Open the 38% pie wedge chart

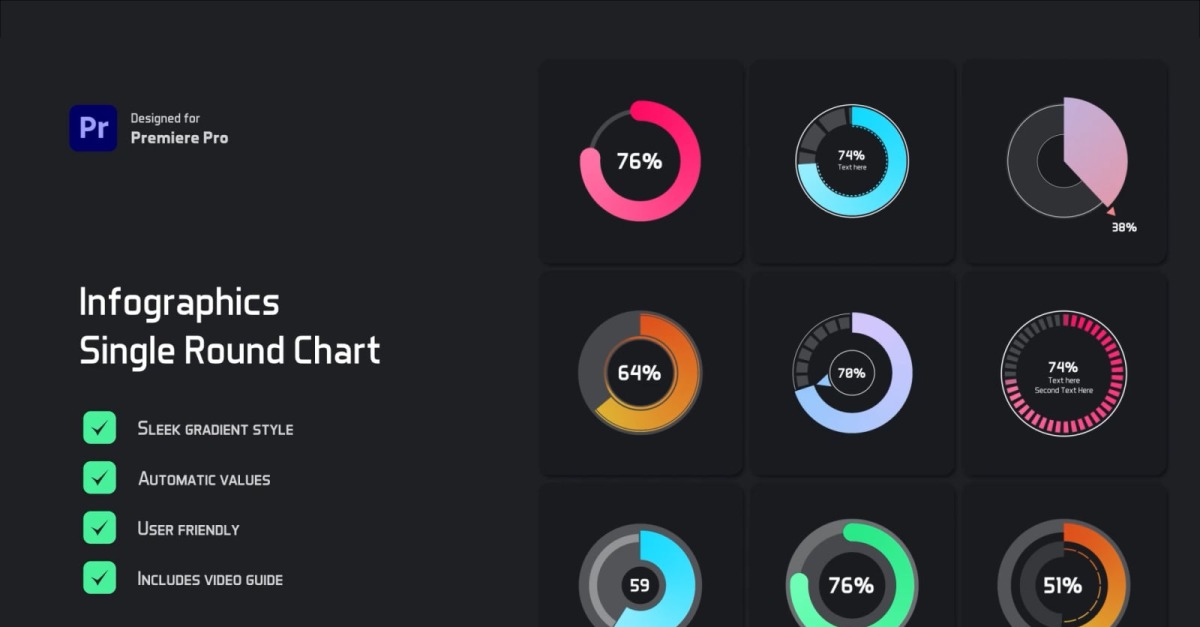[1068, 158]
